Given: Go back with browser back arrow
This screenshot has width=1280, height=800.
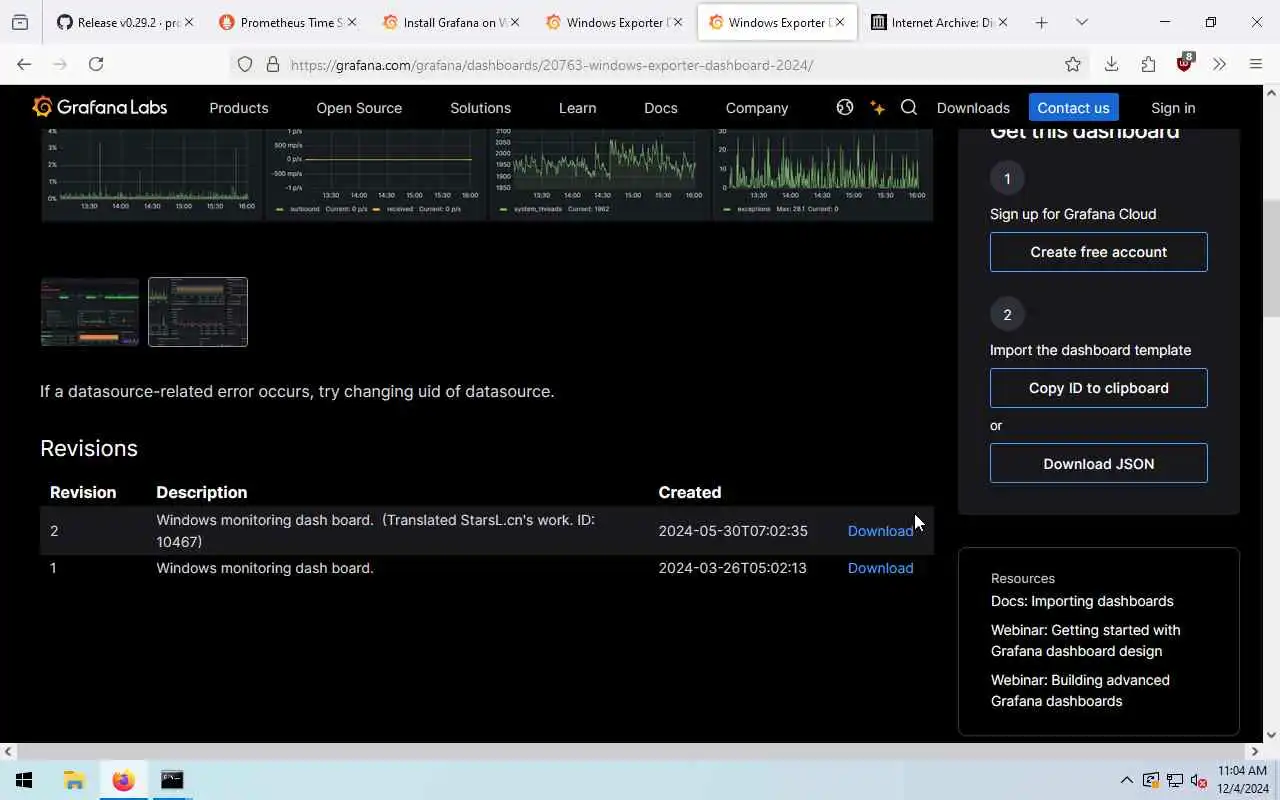Looking at the screenshot, I should tap(24, 64).
